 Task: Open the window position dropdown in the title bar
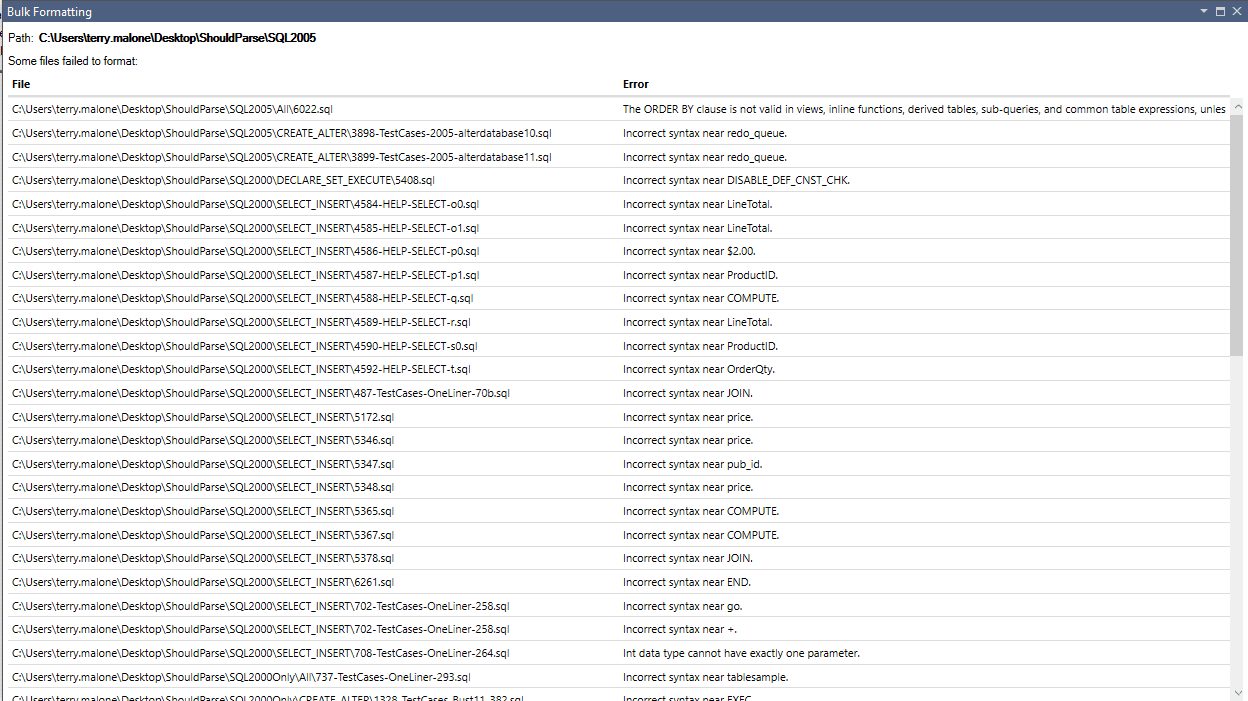[x=1204, y=11]
